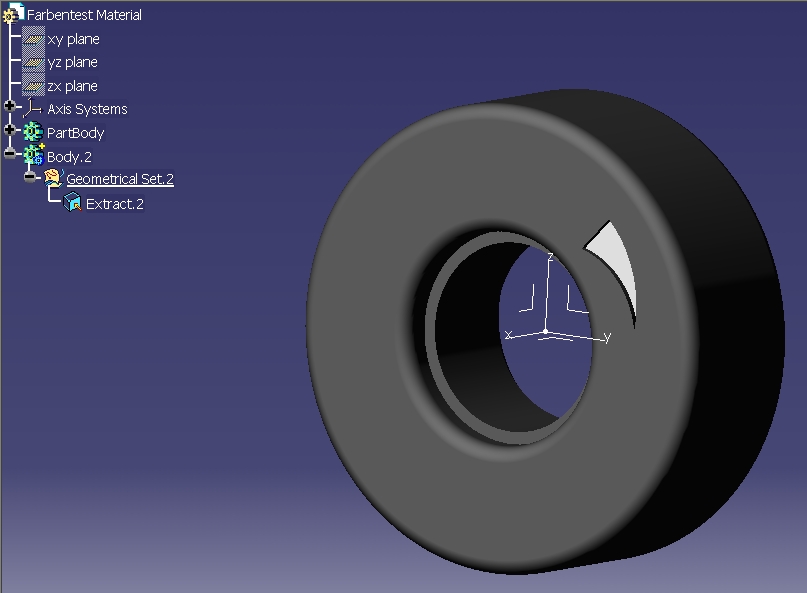Select the Axis Systems icon
The image size is (807, 593).
[x=33, y=109]
